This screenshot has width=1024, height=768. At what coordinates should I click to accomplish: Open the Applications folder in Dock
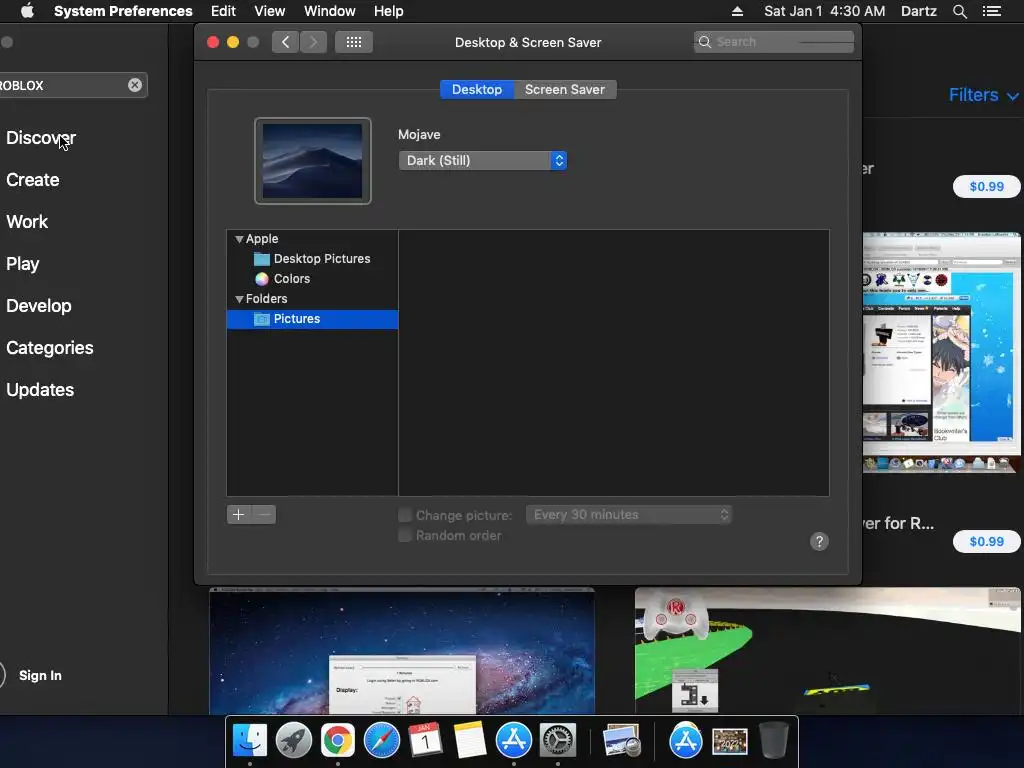(685, 740)
